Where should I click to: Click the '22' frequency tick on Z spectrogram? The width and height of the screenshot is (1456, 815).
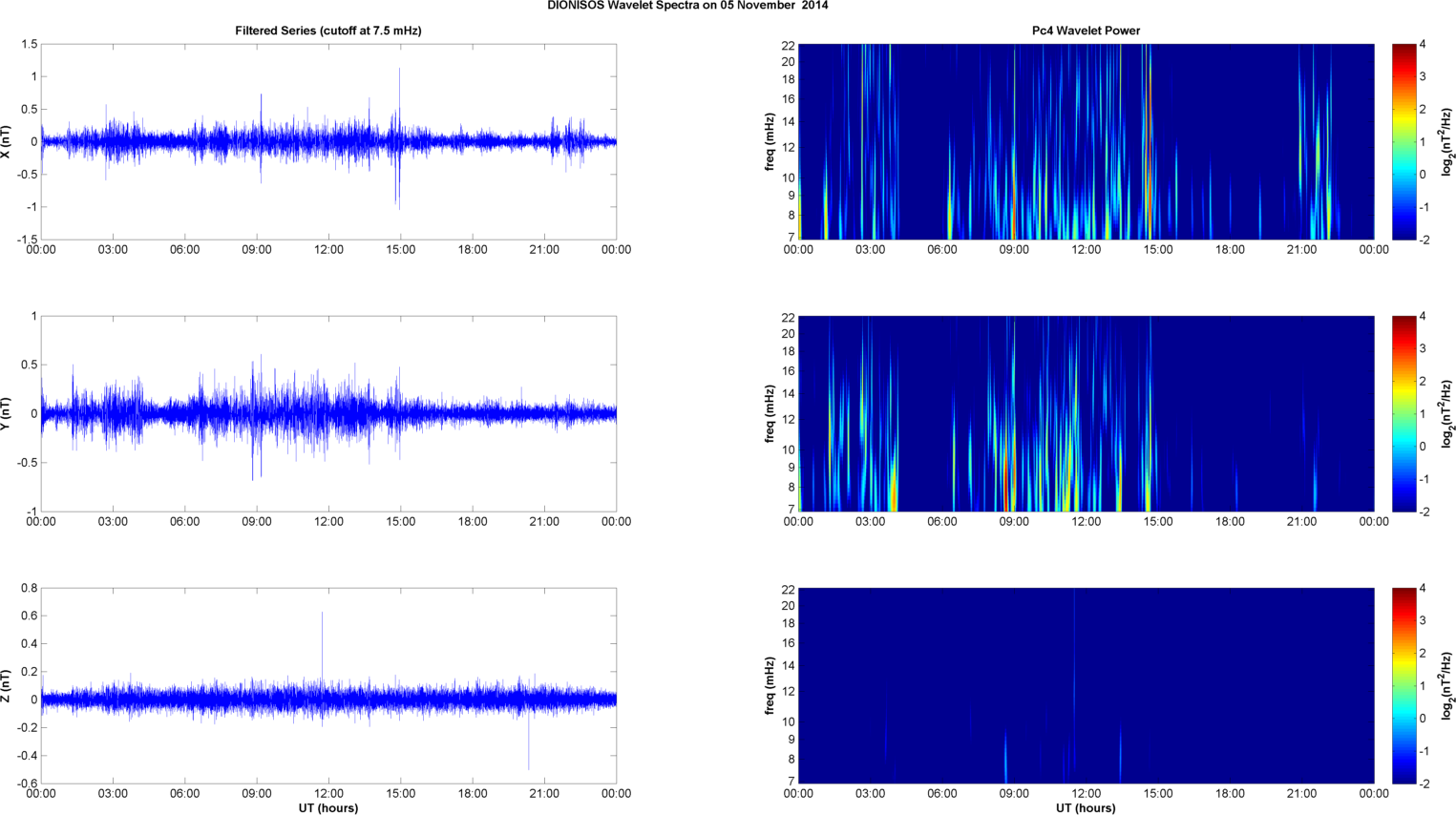coord(789,589)
